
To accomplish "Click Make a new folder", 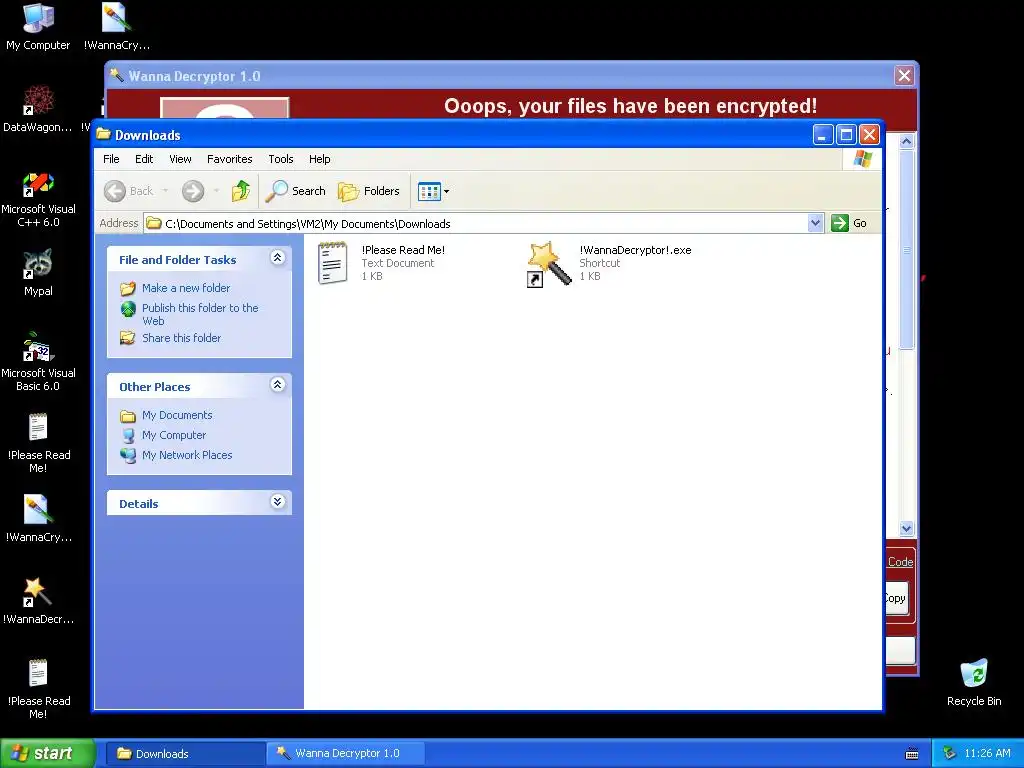I will coord(186,288).
